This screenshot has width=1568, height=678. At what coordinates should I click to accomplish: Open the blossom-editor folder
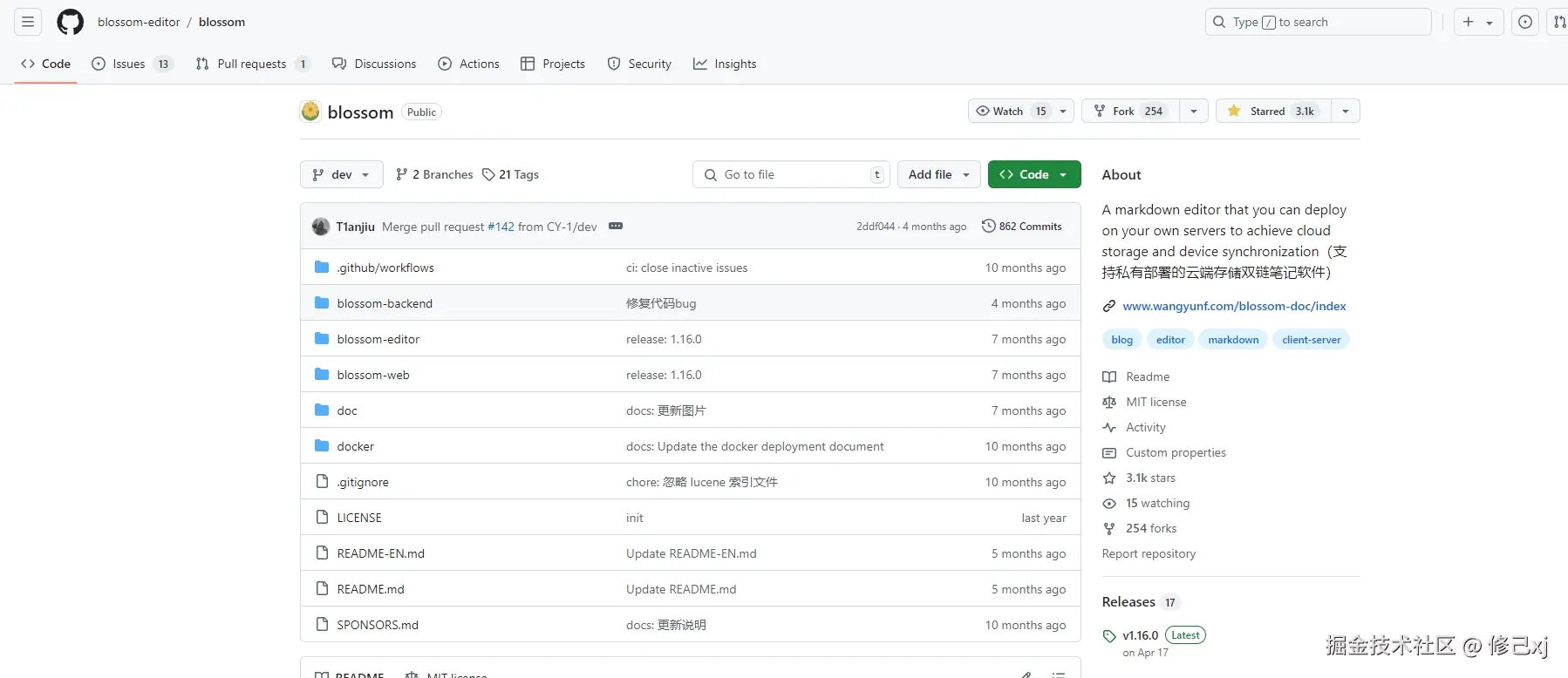378,339
